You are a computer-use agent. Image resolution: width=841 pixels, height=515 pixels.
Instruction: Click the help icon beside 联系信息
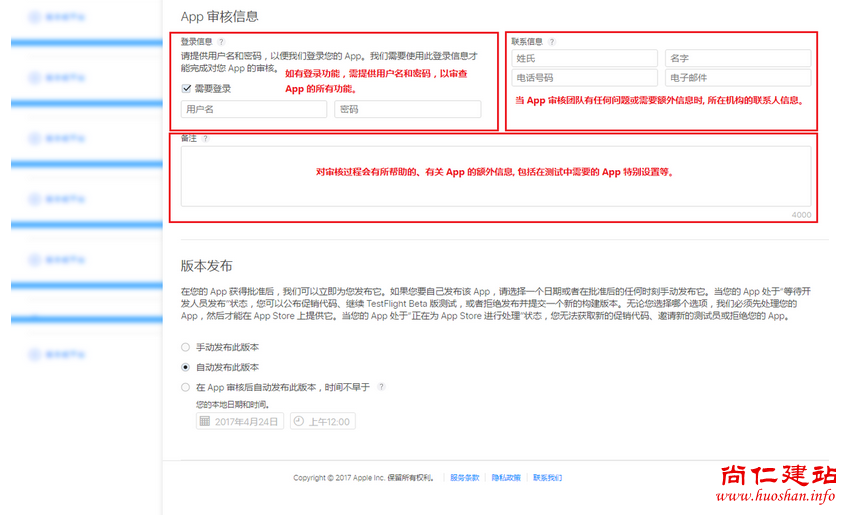[552, 42]
